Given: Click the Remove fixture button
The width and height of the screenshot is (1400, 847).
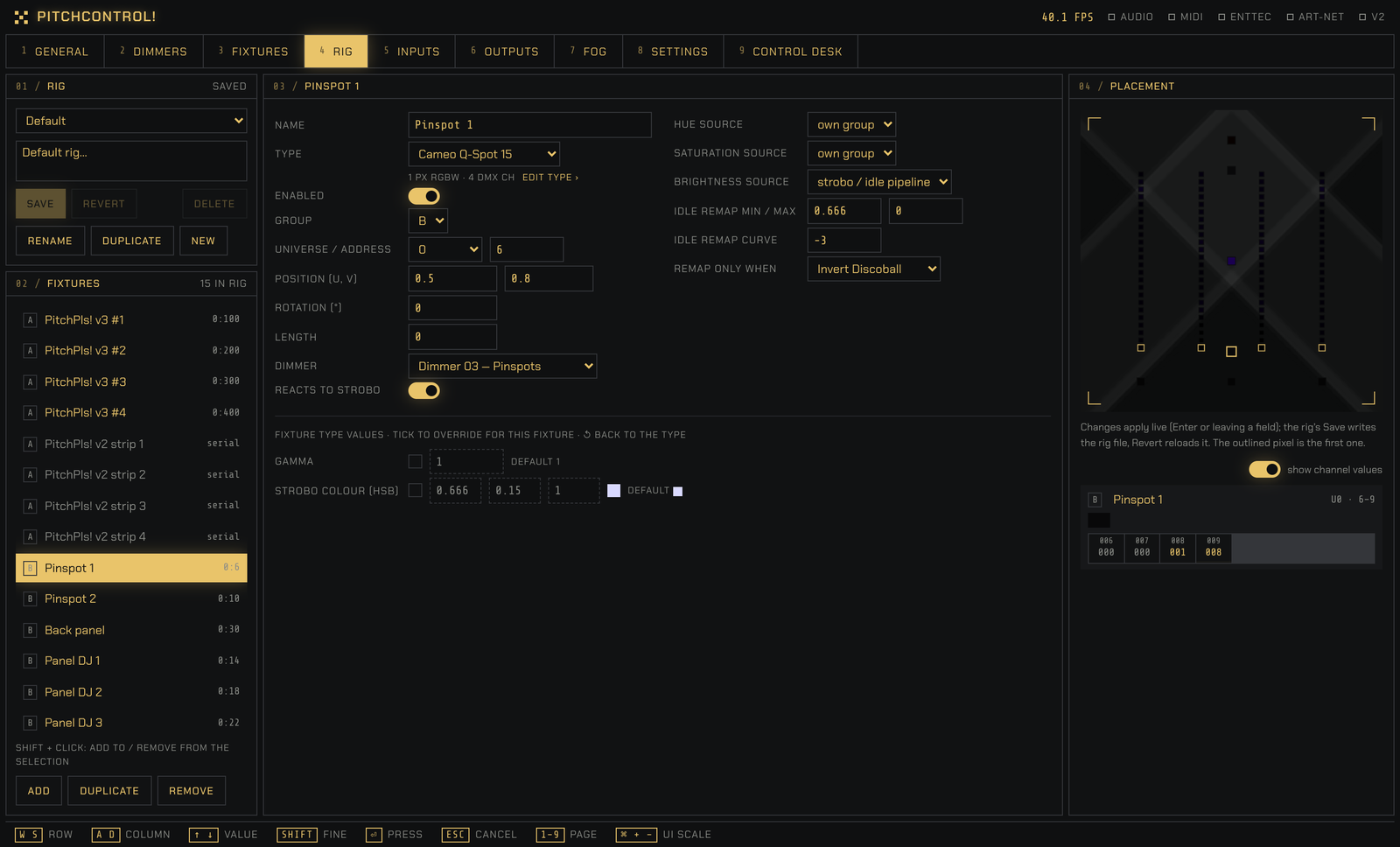Looking at the screenshot, I should click(191, 791).
